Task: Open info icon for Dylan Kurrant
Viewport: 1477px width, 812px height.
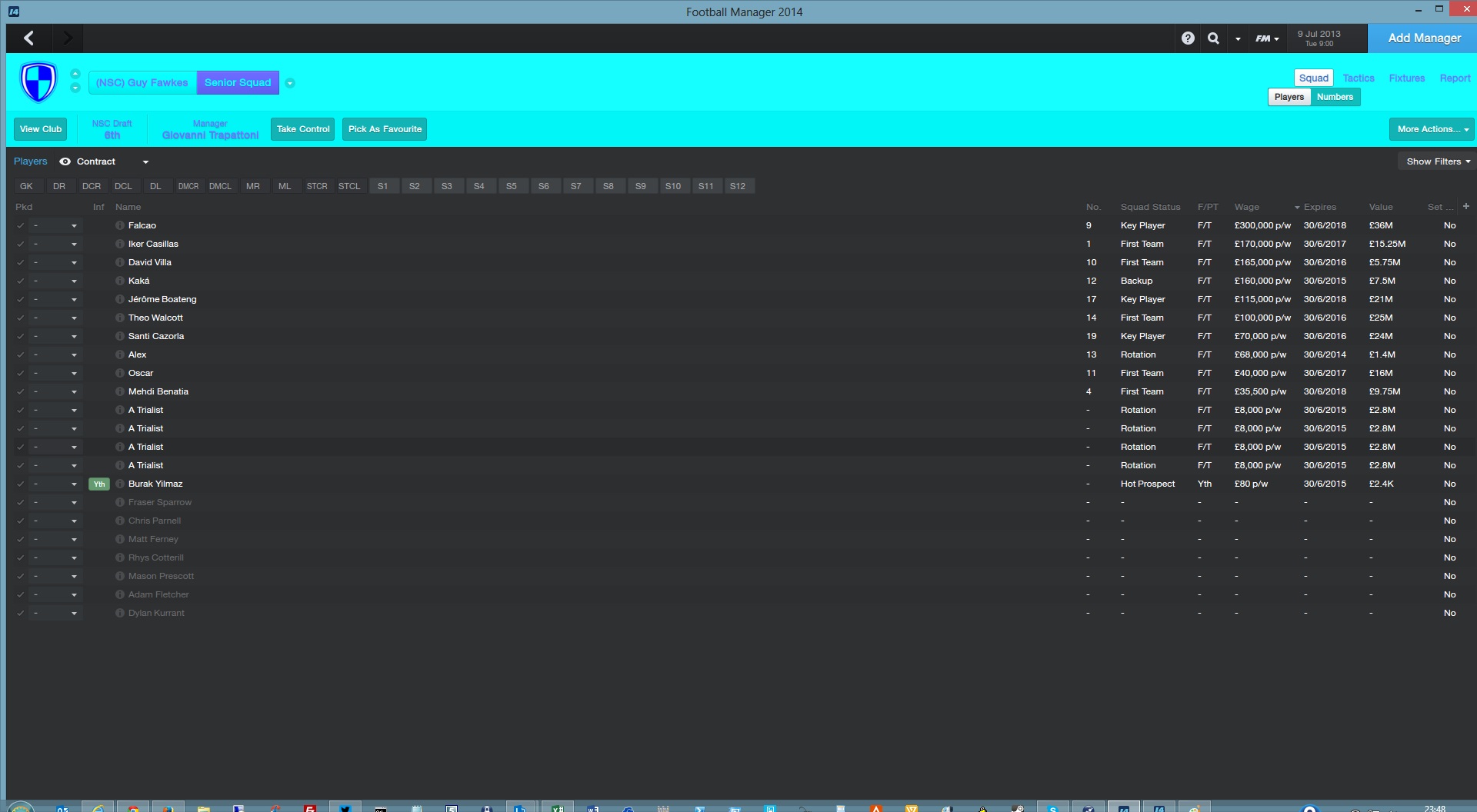Action: coord(120,613)
